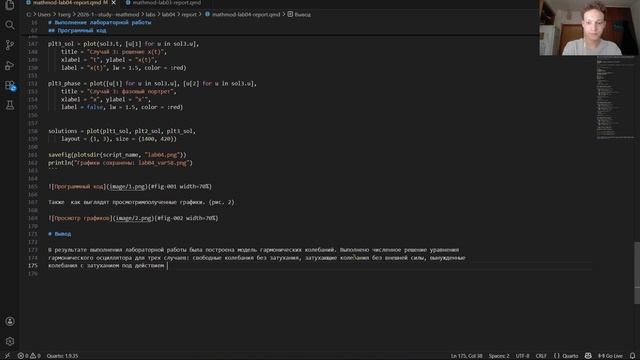Open the Manage gear settings menu
The height and width of the screenshot is (360, 640).
tap(10, 341)
